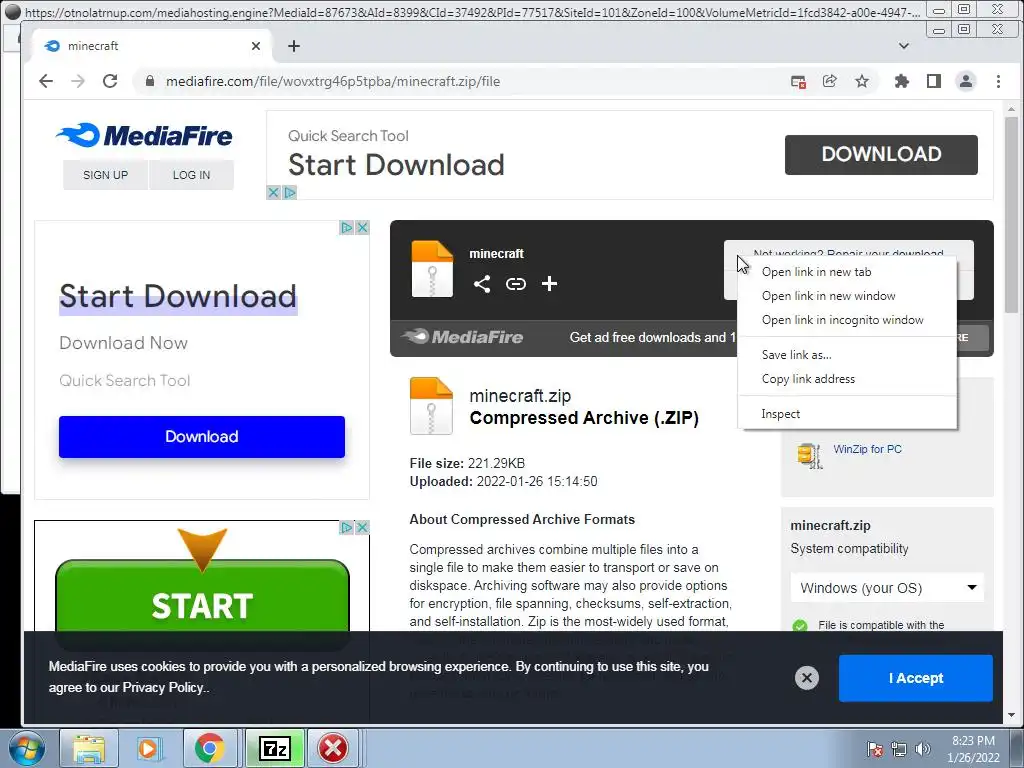1024x768 pixels.
Task: Click I Accept cookies button
Action: [916, 678]
